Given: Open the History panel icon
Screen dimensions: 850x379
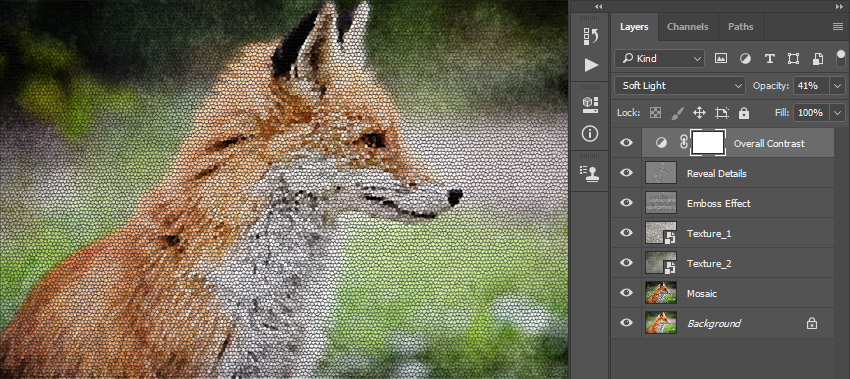Looking at the screenshot, I should pyautogui.click(x=591, y=36).
